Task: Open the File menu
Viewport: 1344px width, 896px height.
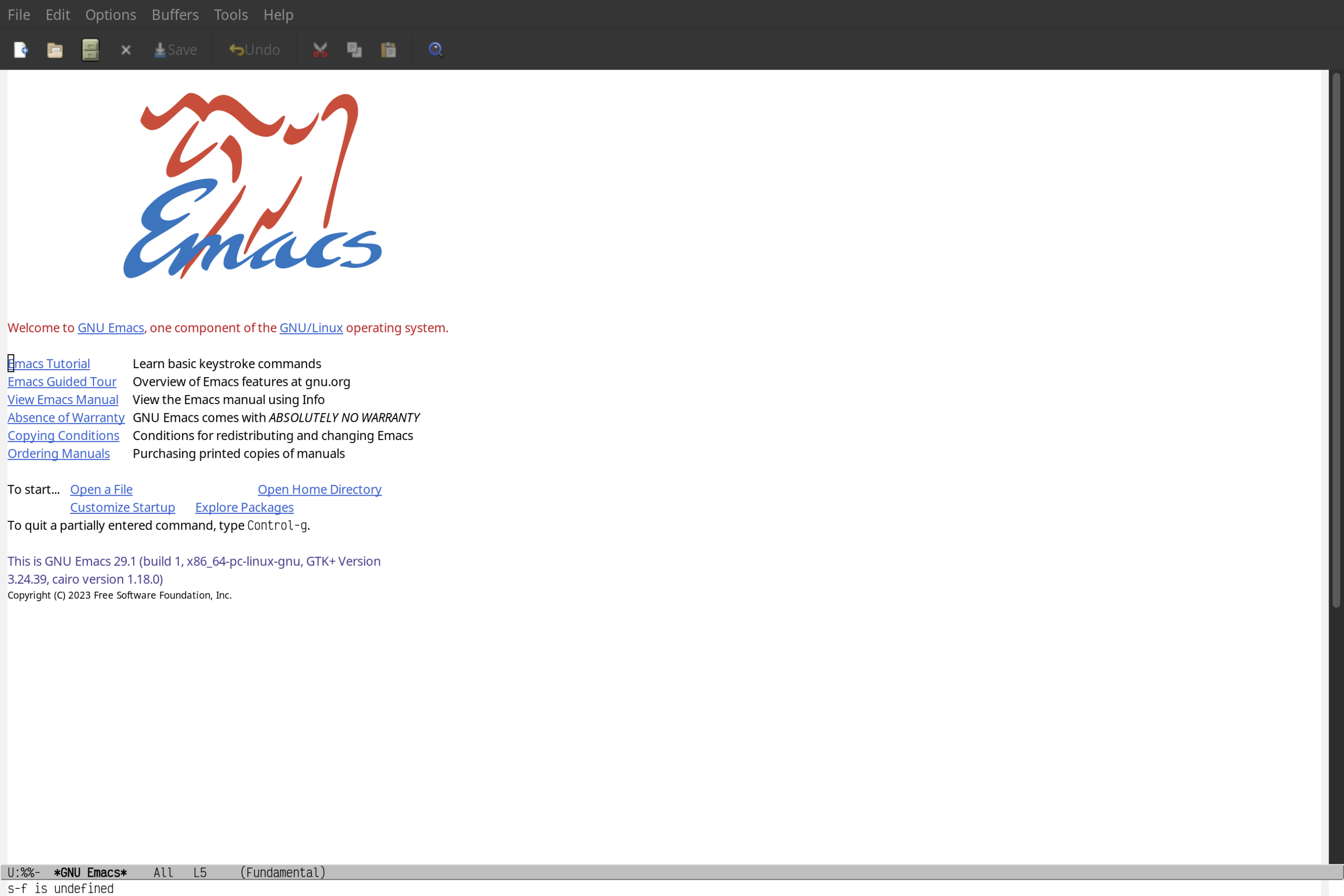Action: tap(18, 14)
